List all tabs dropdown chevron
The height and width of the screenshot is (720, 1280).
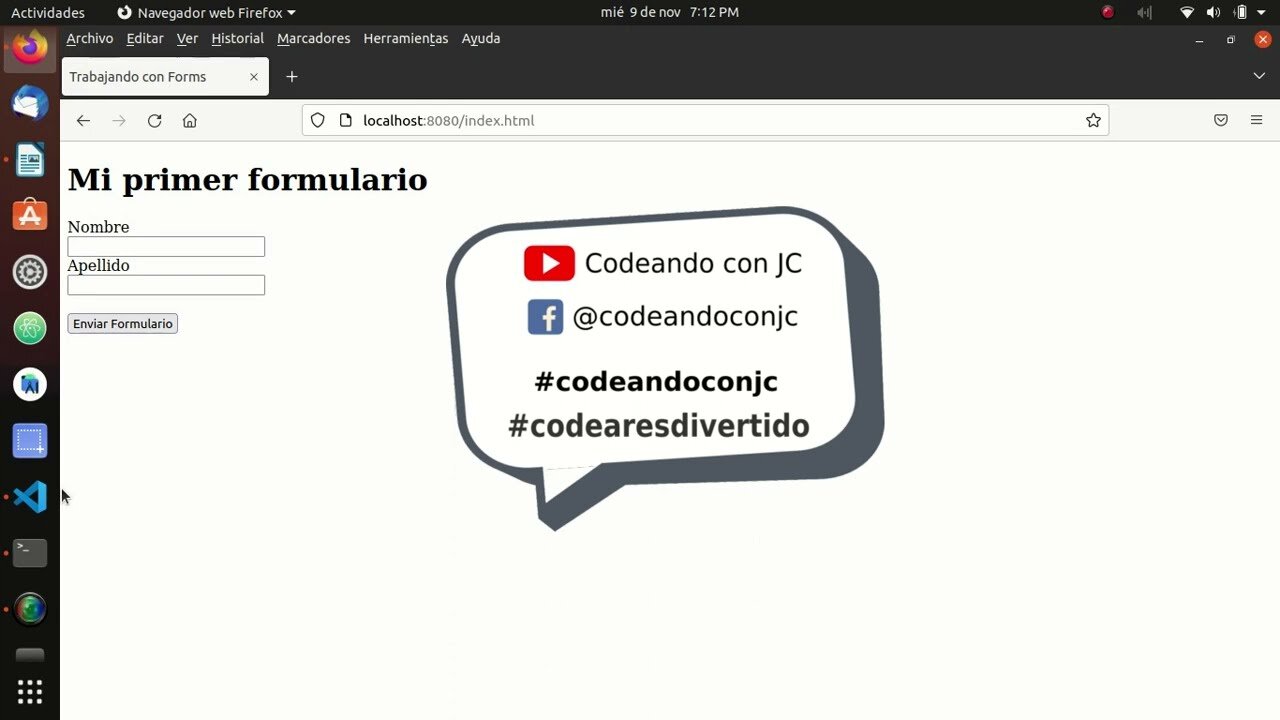pyautogui.click(x=1259, y=76)
